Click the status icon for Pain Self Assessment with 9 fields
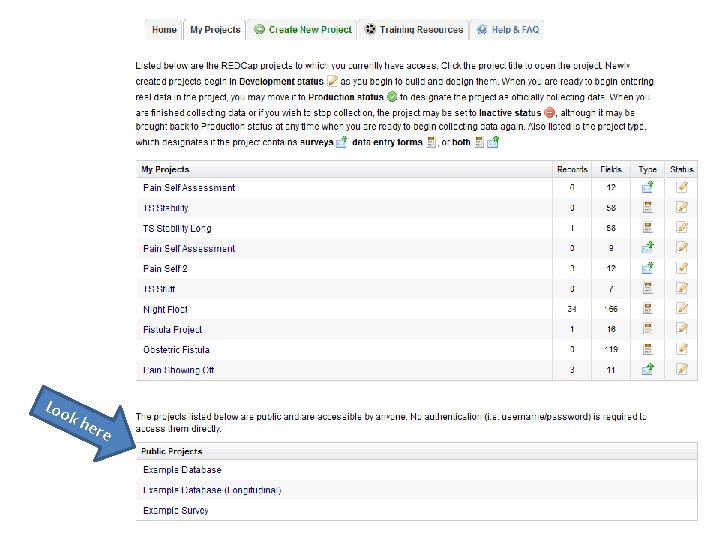This screenshot has width=720, height=540. click(x=682, y=248)
